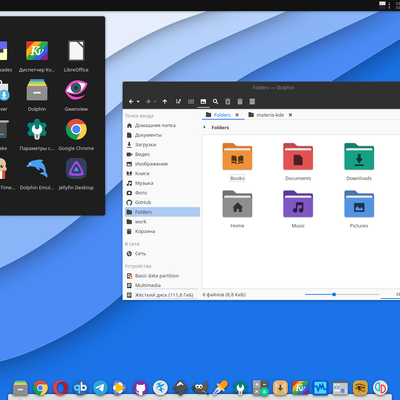Open the Kvantum icon in the dock

(x=300, y=388)
